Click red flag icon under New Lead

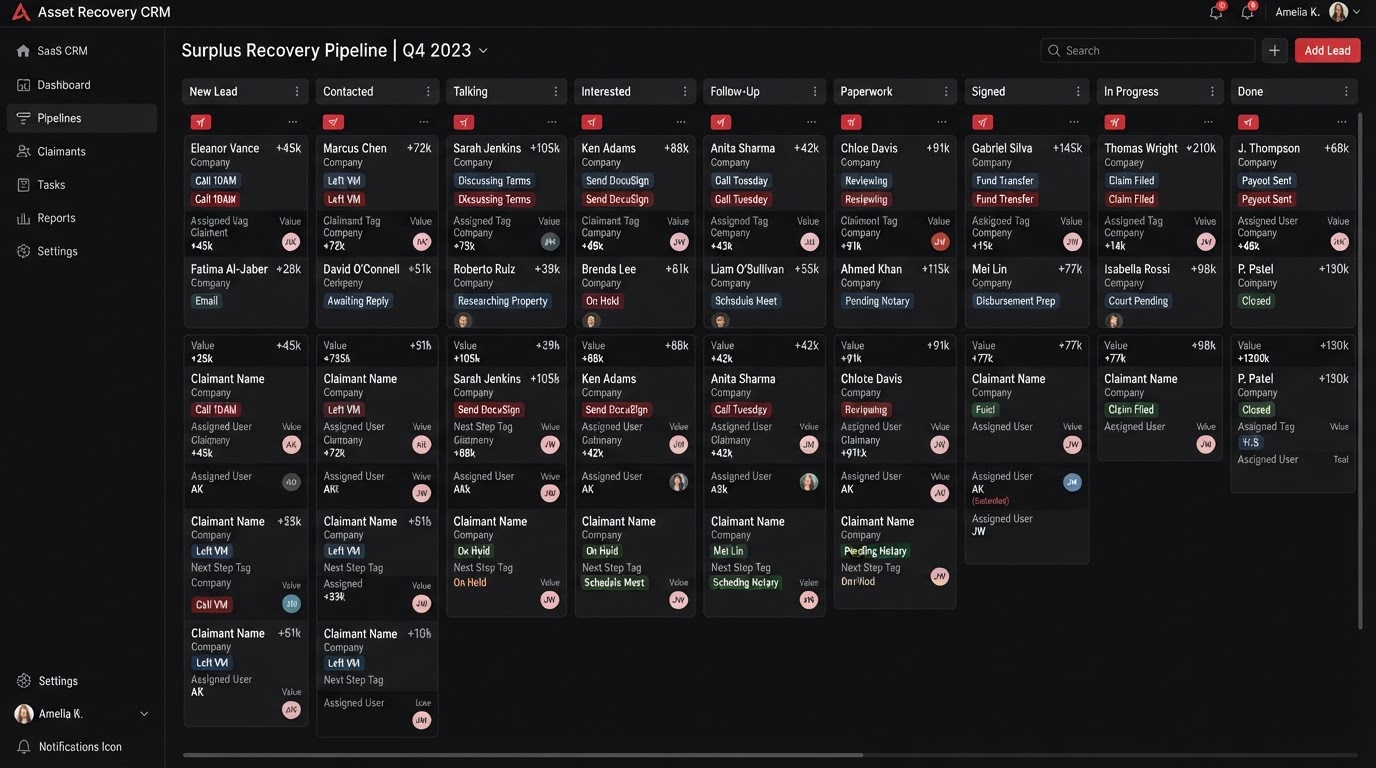[x=201, y=122]
